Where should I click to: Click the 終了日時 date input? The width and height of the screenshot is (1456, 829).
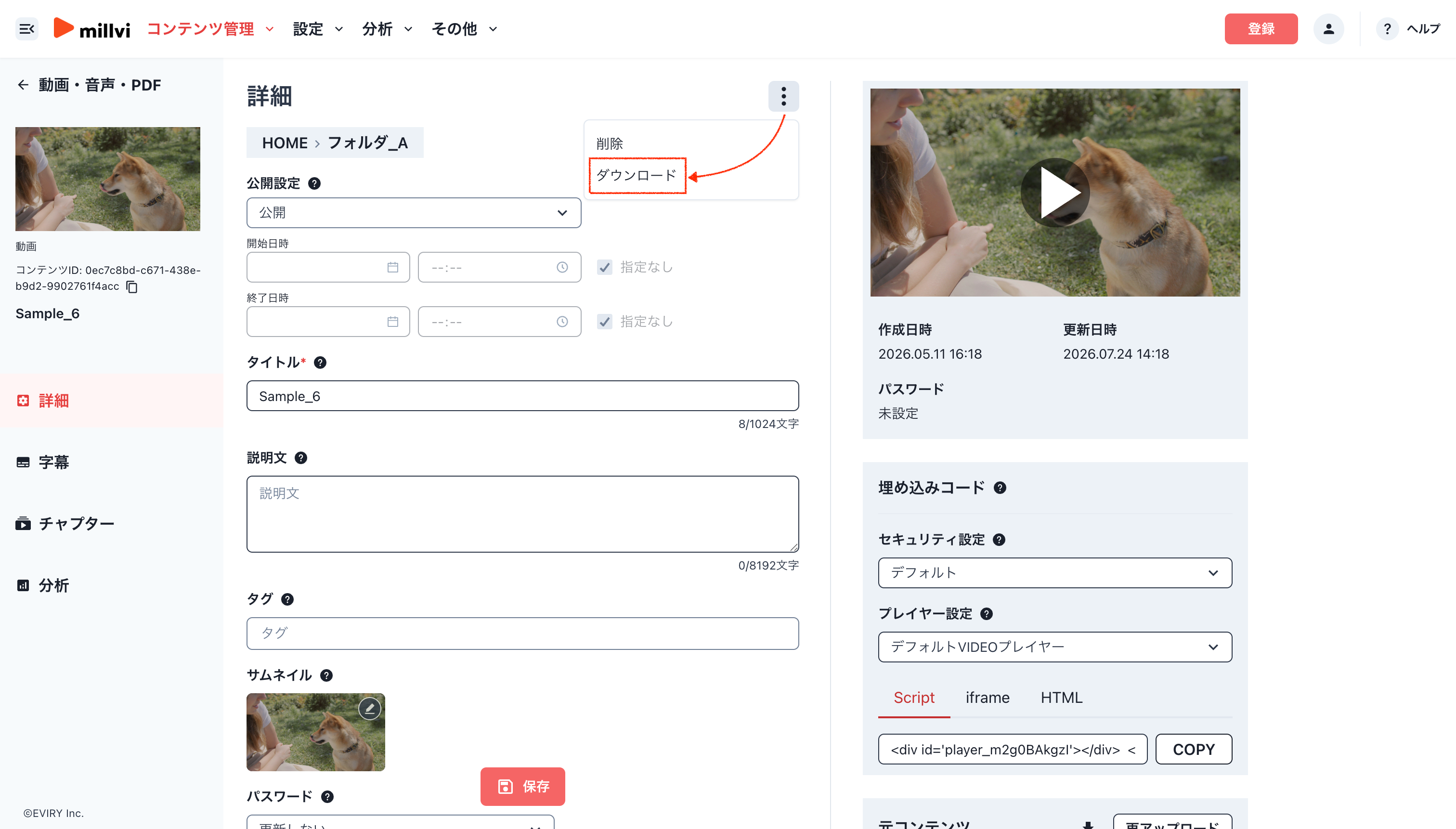tap(328, 322)
